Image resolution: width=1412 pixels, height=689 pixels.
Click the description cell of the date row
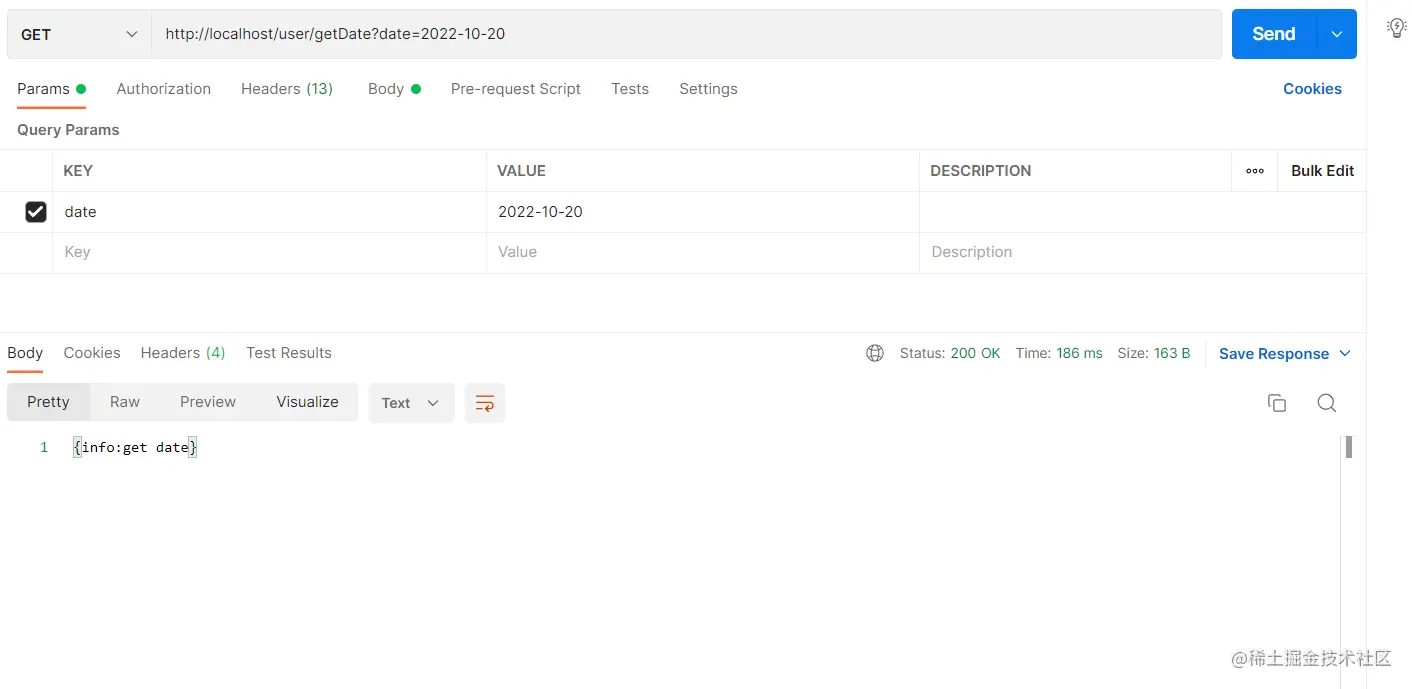(x=1142, y=212)
